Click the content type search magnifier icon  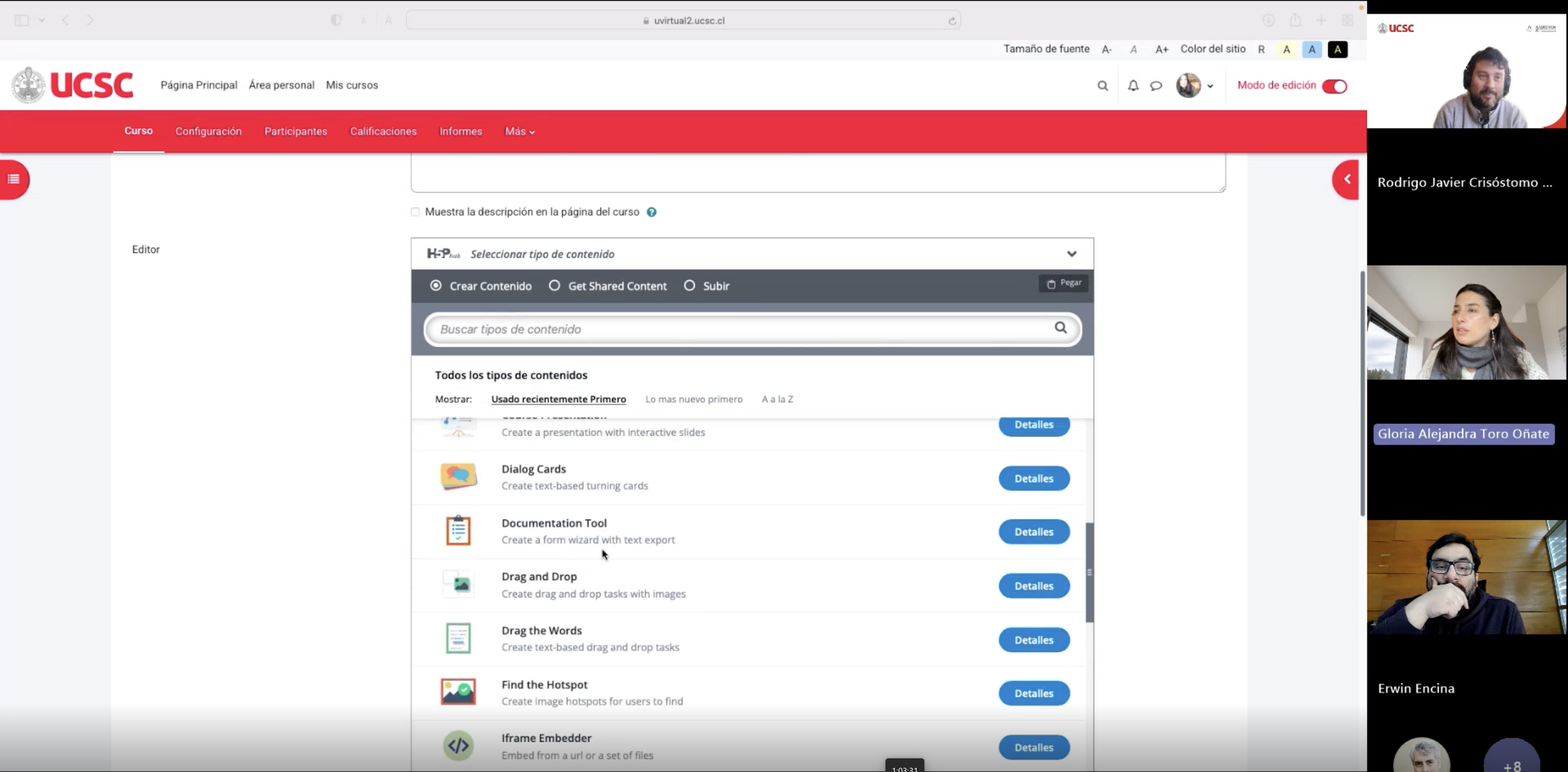[x=1060, y=328]
